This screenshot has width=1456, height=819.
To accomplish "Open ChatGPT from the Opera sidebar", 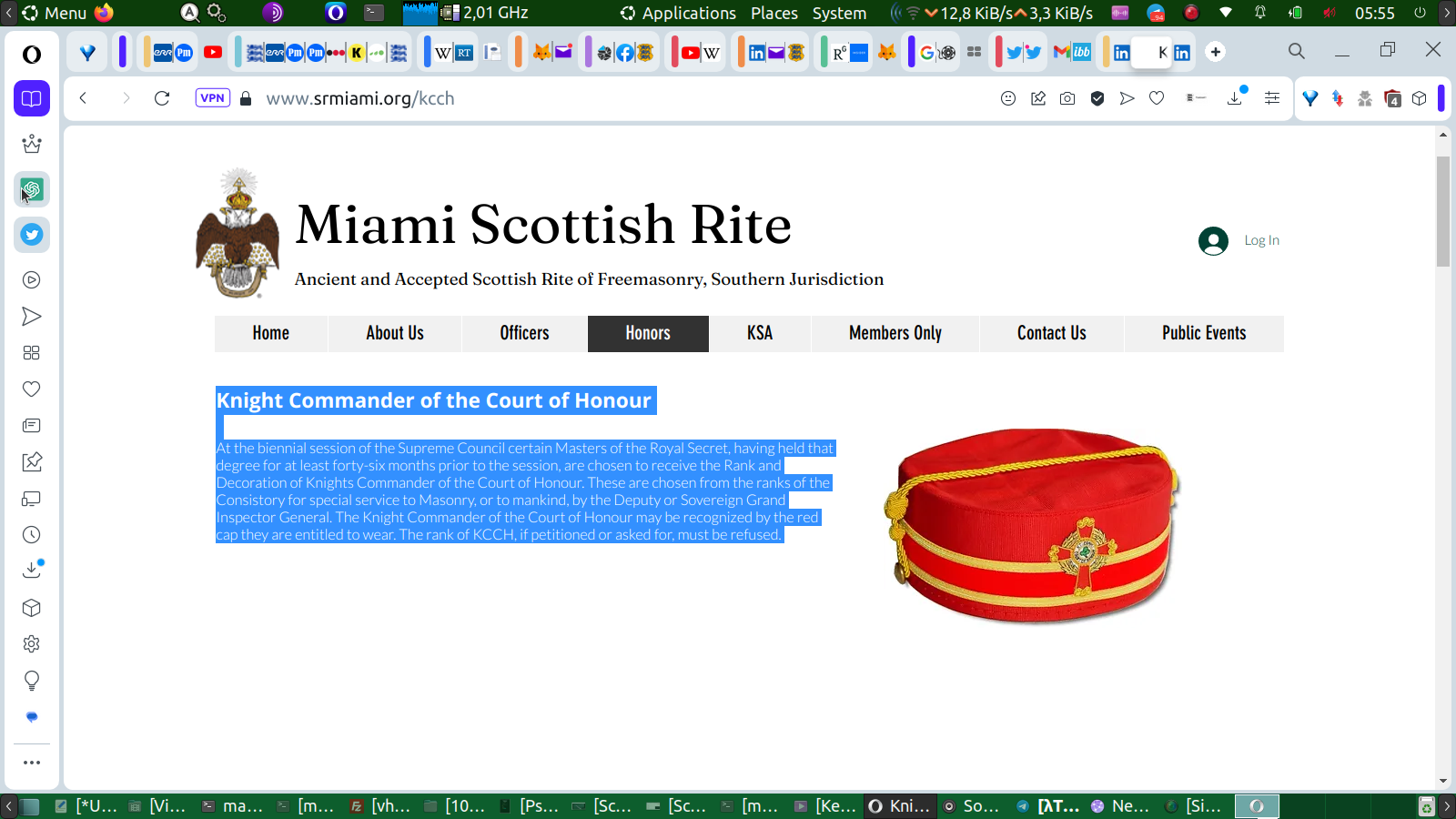I will click(32, 189).
